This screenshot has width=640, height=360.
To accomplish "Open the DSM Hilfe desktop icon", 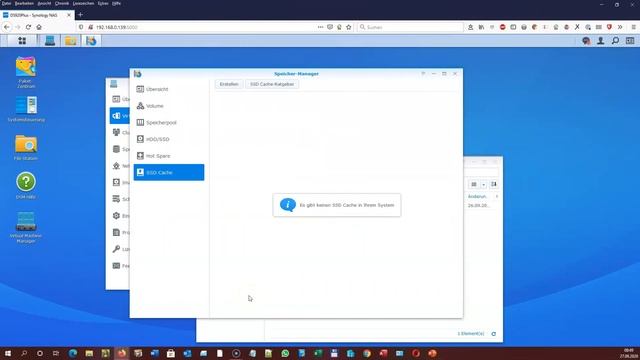I will (26, 185).
